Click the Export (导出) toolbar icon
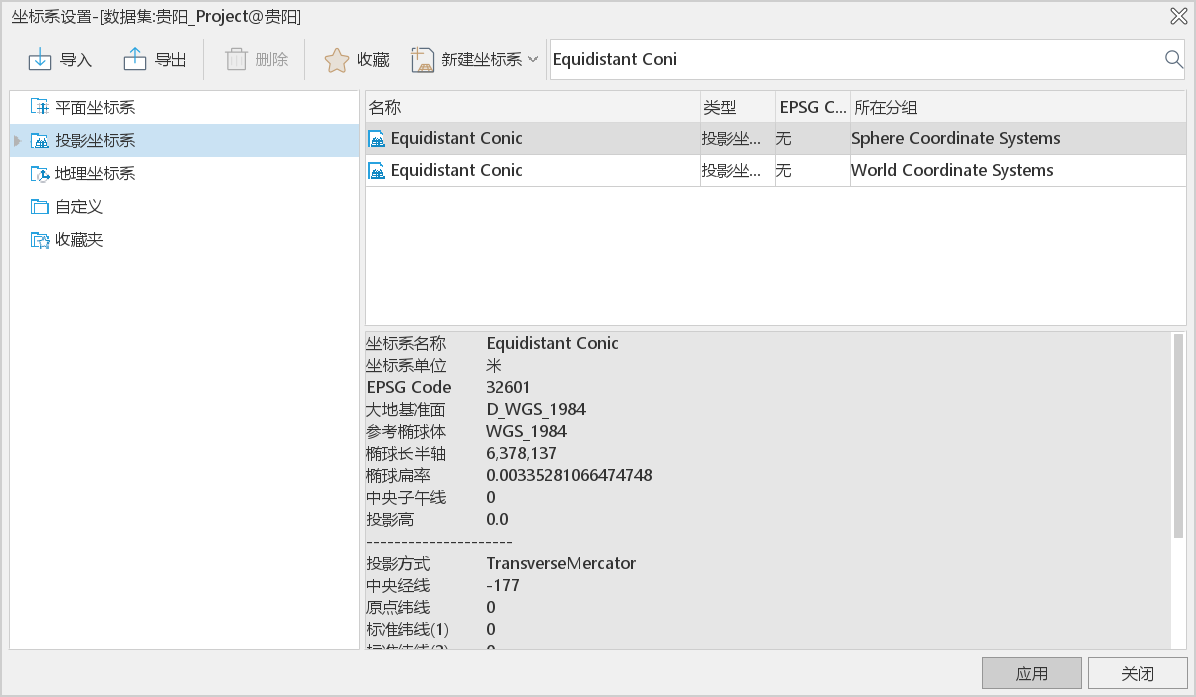 point(135,60)
